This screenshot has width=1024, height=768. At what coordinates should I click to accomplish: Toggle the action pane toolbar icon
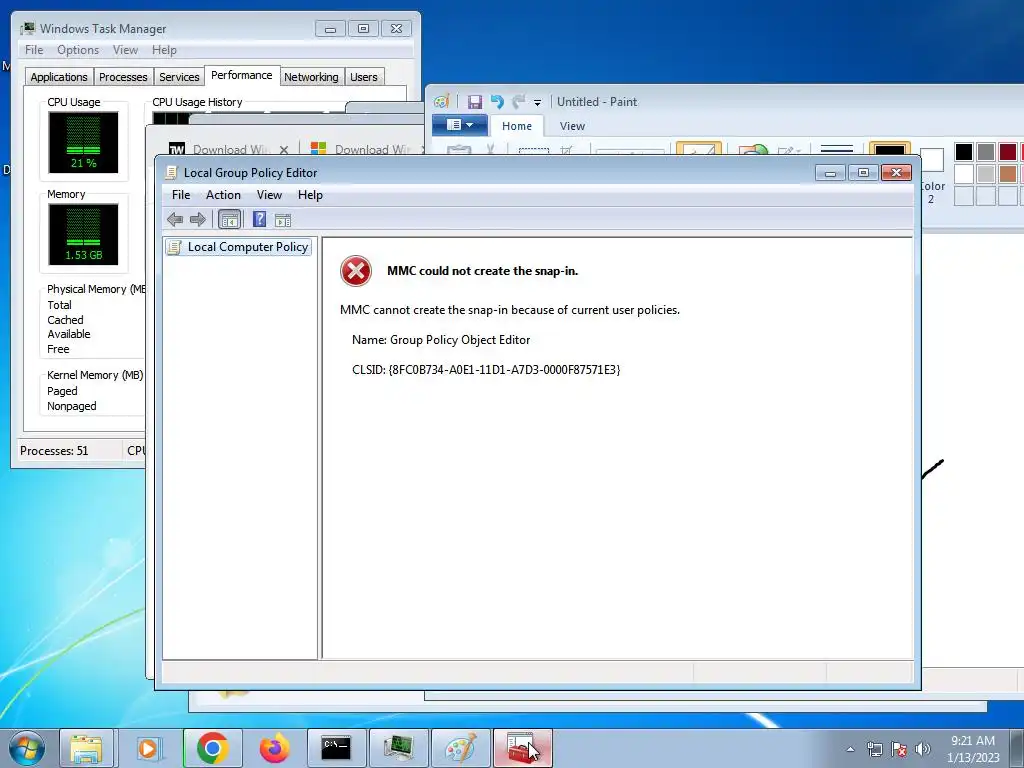pos(283,220)
